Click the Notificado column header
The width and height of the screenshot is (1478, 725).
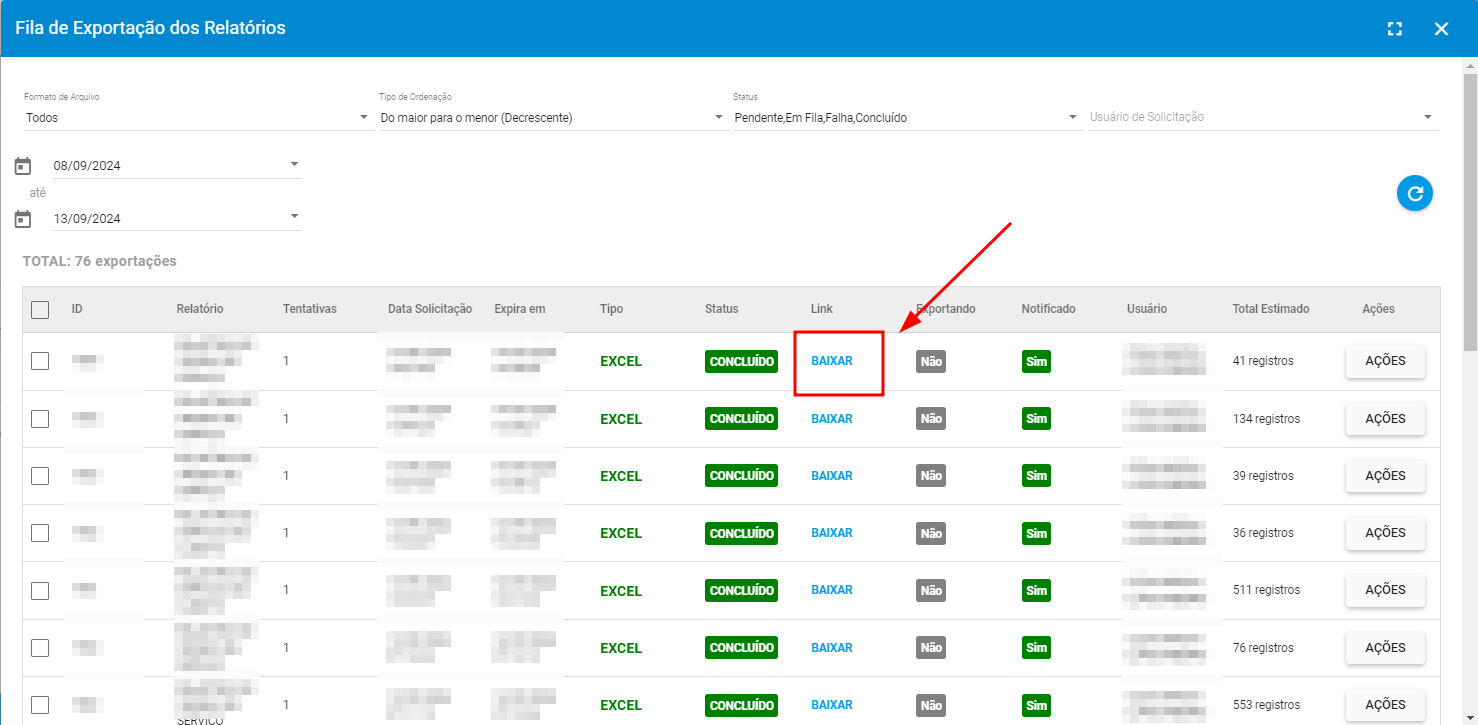[1049, 309]
